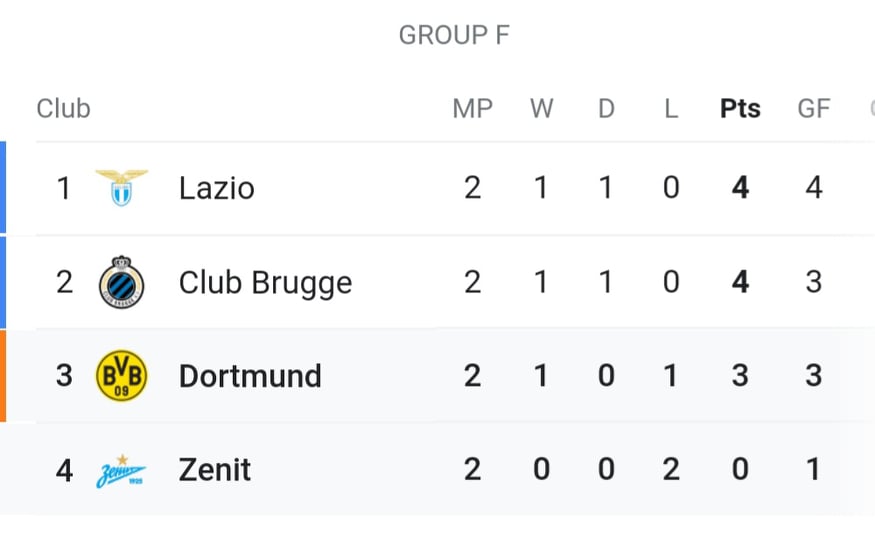Open the Club Brugge team link
The width and height of the screenshot is (875, 534).
pyautogui.click(x=266, y=283)
